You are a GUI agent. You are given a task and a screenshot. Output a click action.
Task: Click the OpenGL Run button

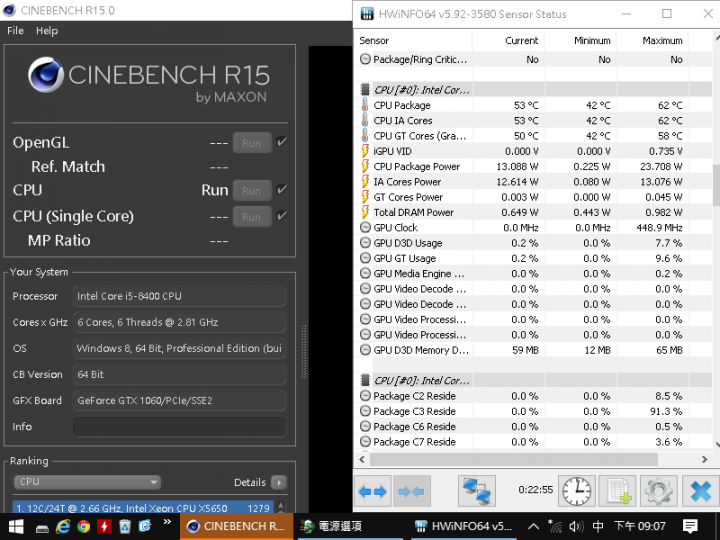pyautogui.click(x=252, y=143)
